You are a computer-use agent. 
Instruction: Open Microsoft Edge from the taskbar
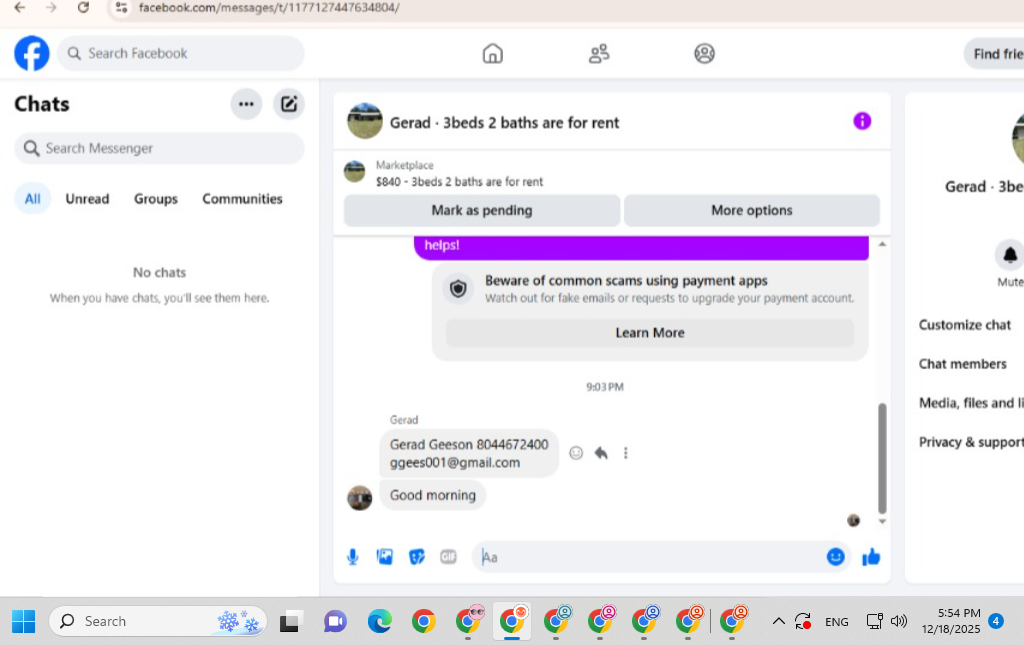[x=379, y=621]
